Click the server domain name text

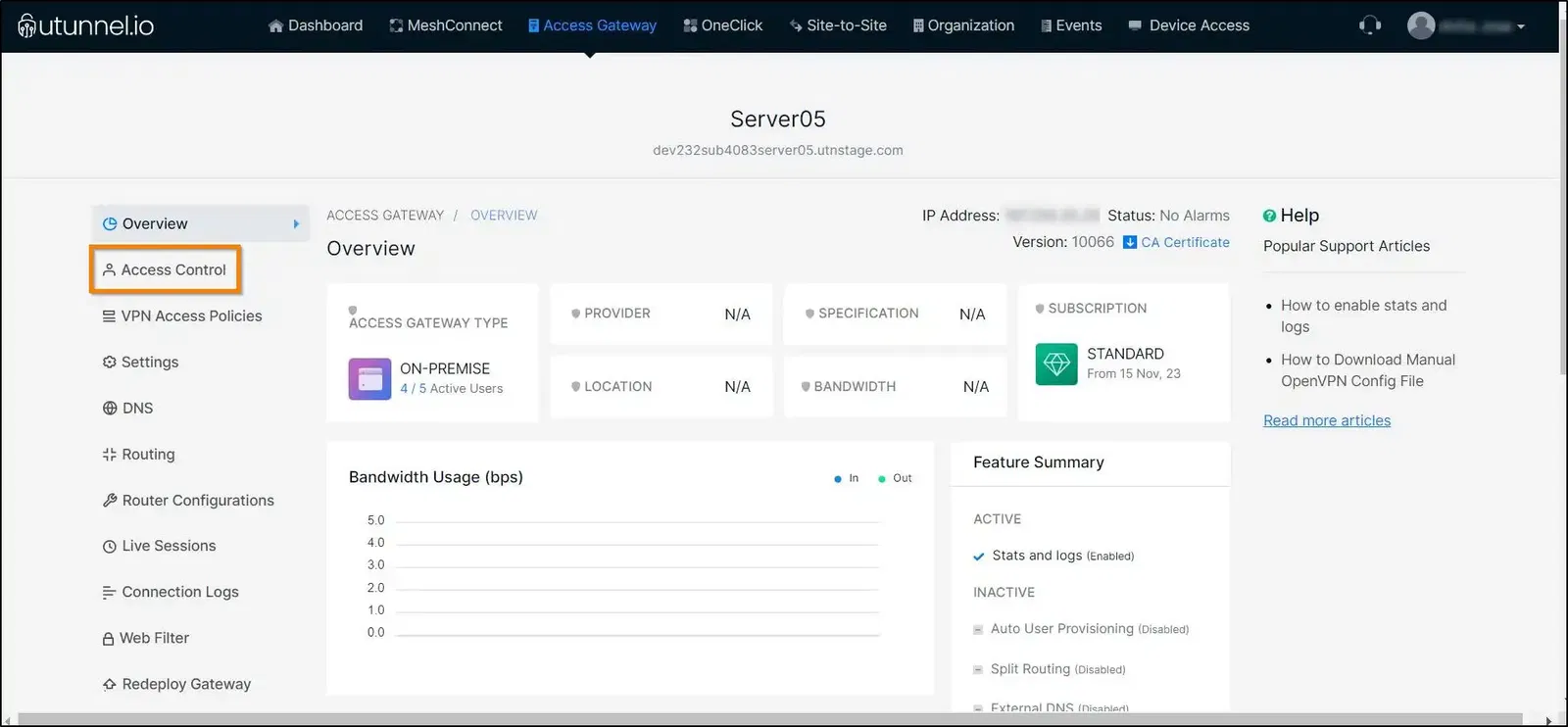[778, 150]
